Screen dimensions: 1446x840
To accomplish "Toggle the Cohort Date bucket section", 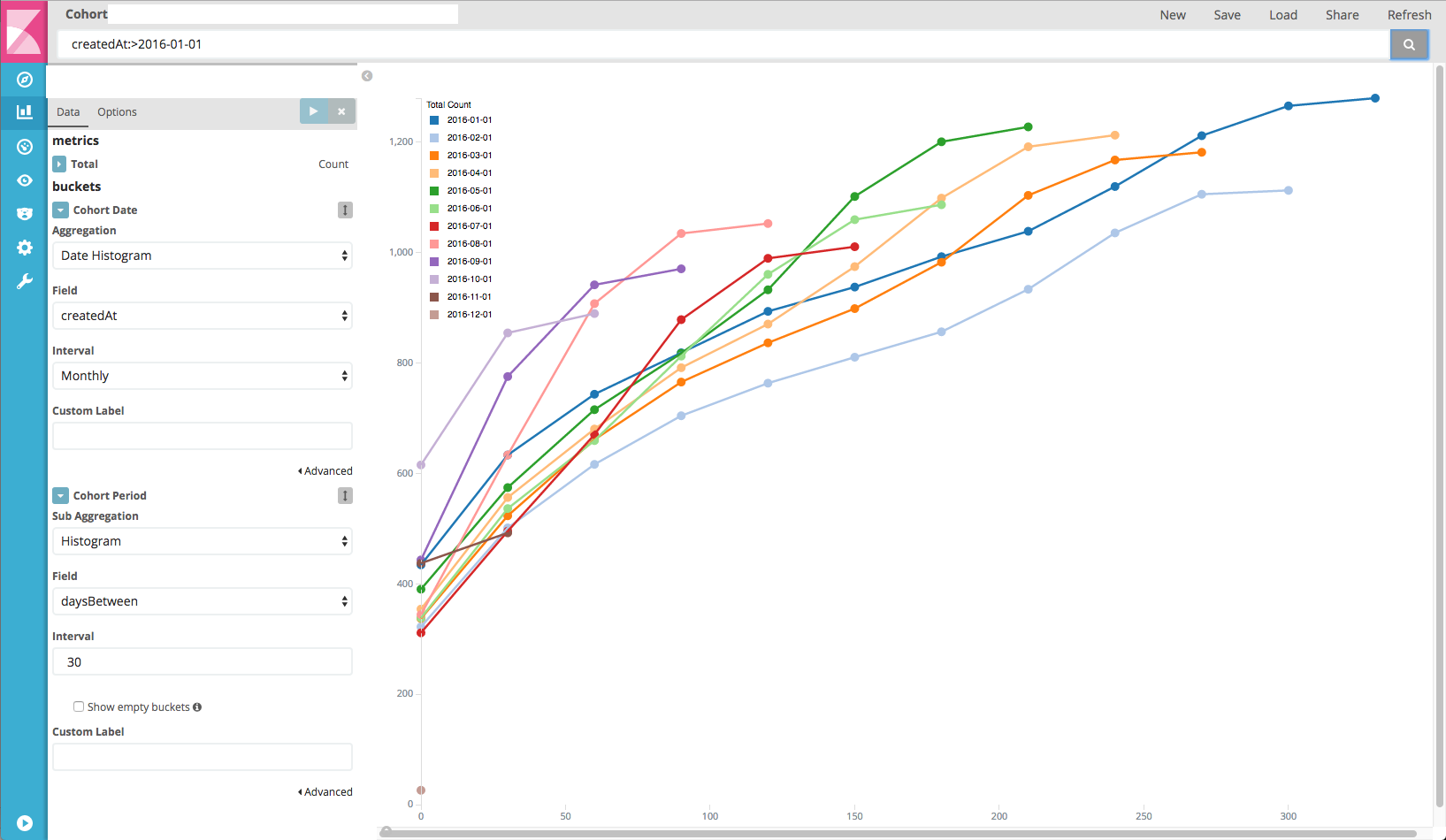I will pyautogui.click(x=60, y=210).
